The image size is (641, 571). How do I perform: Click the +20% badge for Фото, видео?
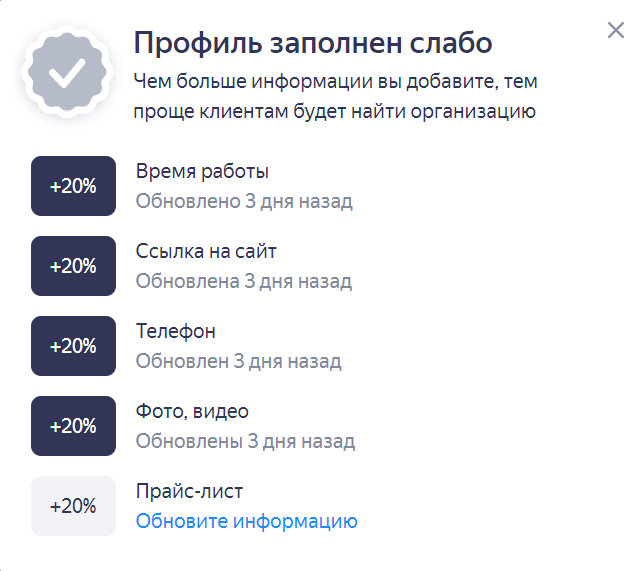pyautogui.click(x=73, y=426)
